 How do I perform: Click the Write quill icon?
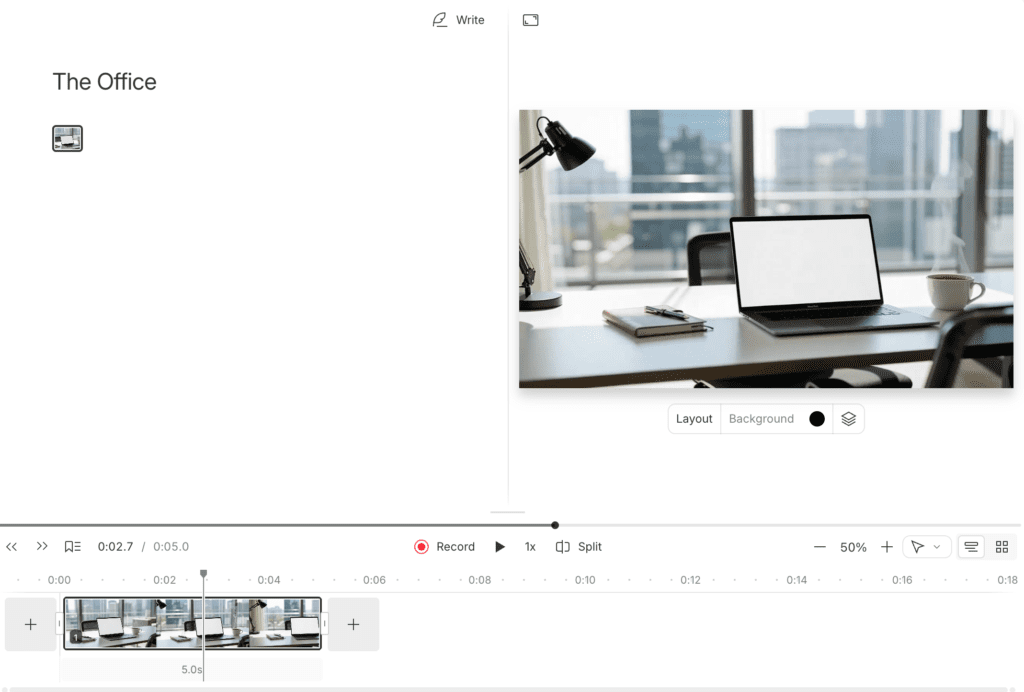click(x=437, y=19)
